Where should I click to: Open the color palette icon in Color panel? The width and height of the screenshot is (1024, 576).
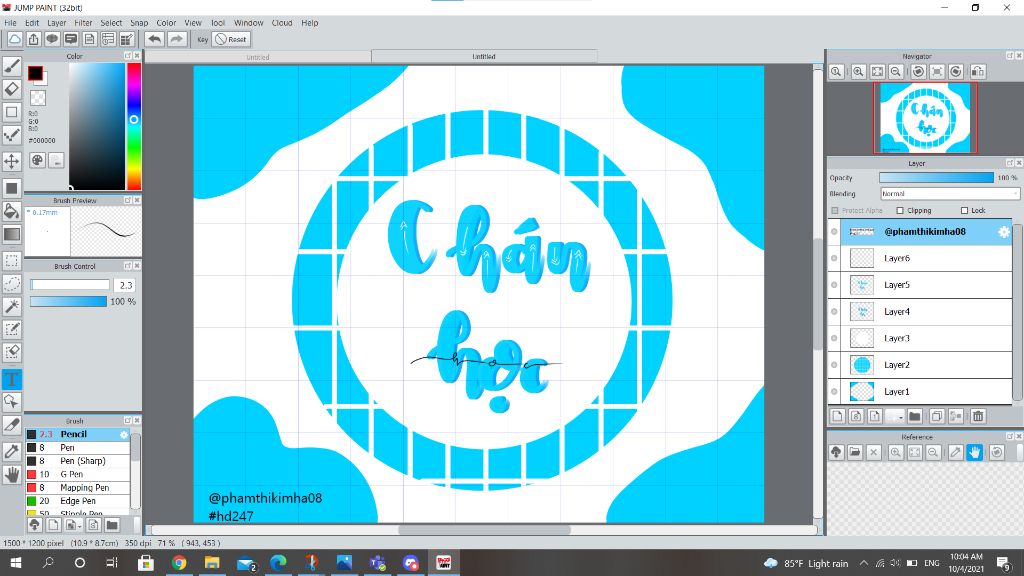38,160
